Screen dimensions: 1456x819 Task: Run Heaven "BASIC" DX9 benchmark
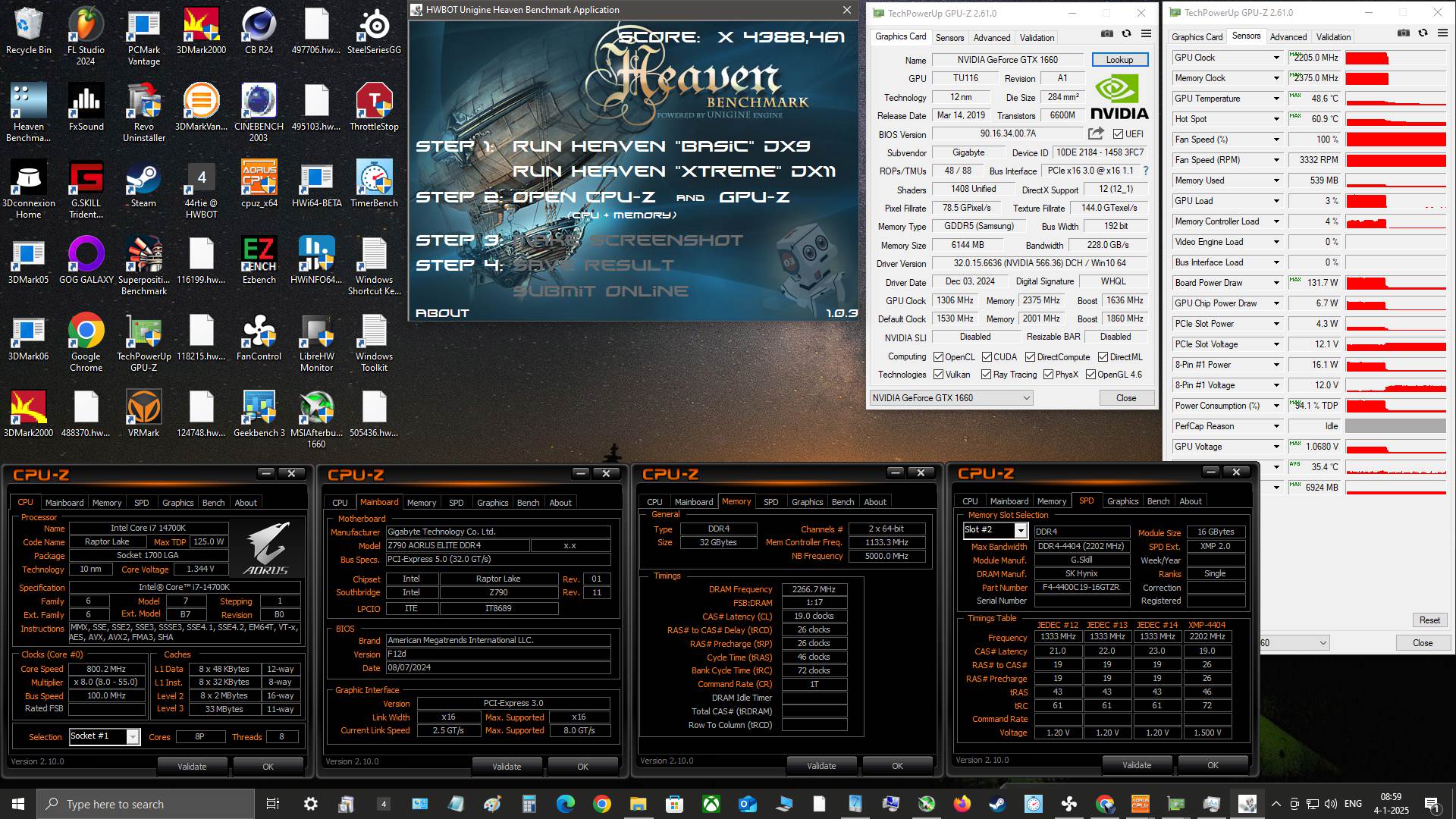click(x=661, y=146)
